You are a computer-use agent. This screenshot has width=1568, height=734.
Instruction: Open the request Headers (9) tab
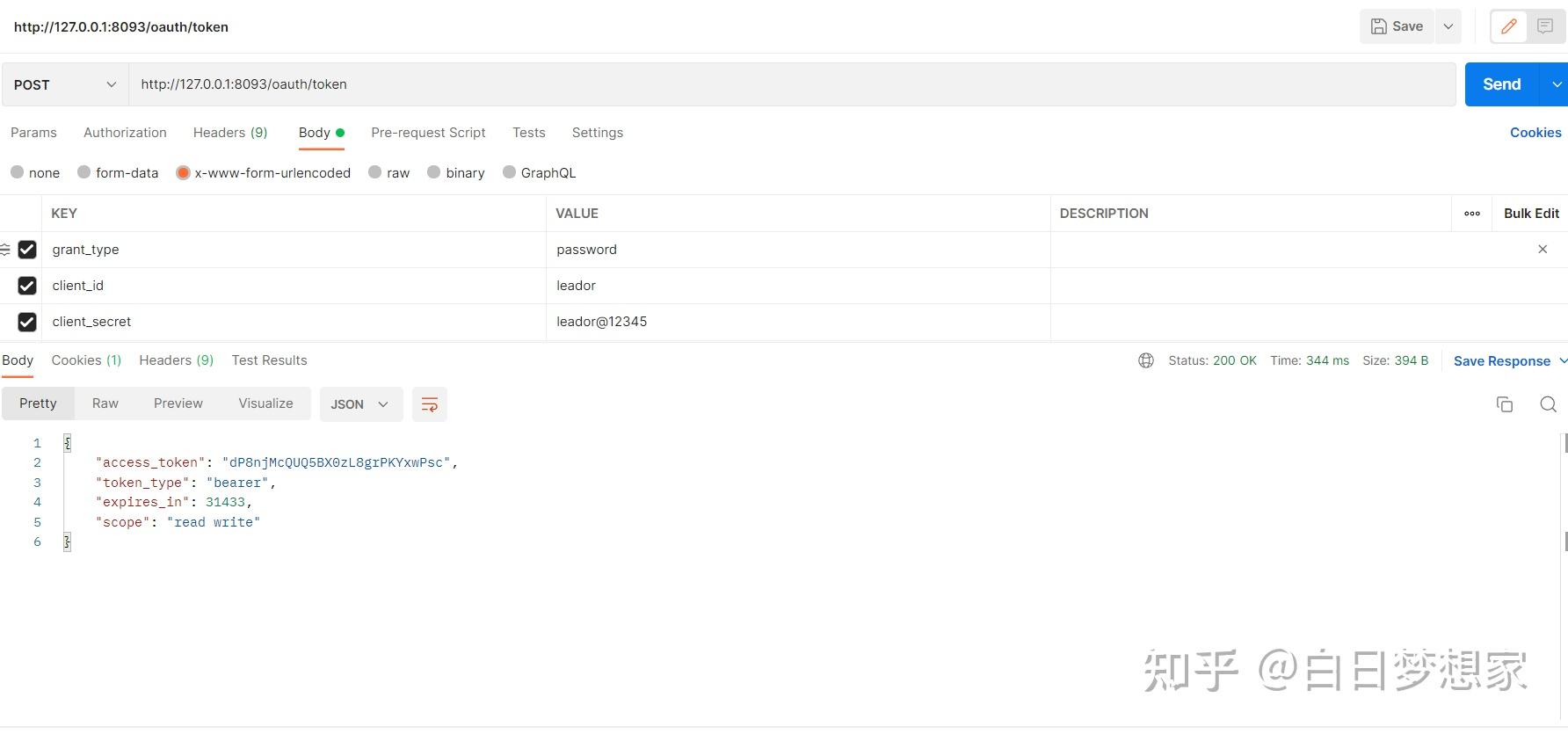pos(230,133)
